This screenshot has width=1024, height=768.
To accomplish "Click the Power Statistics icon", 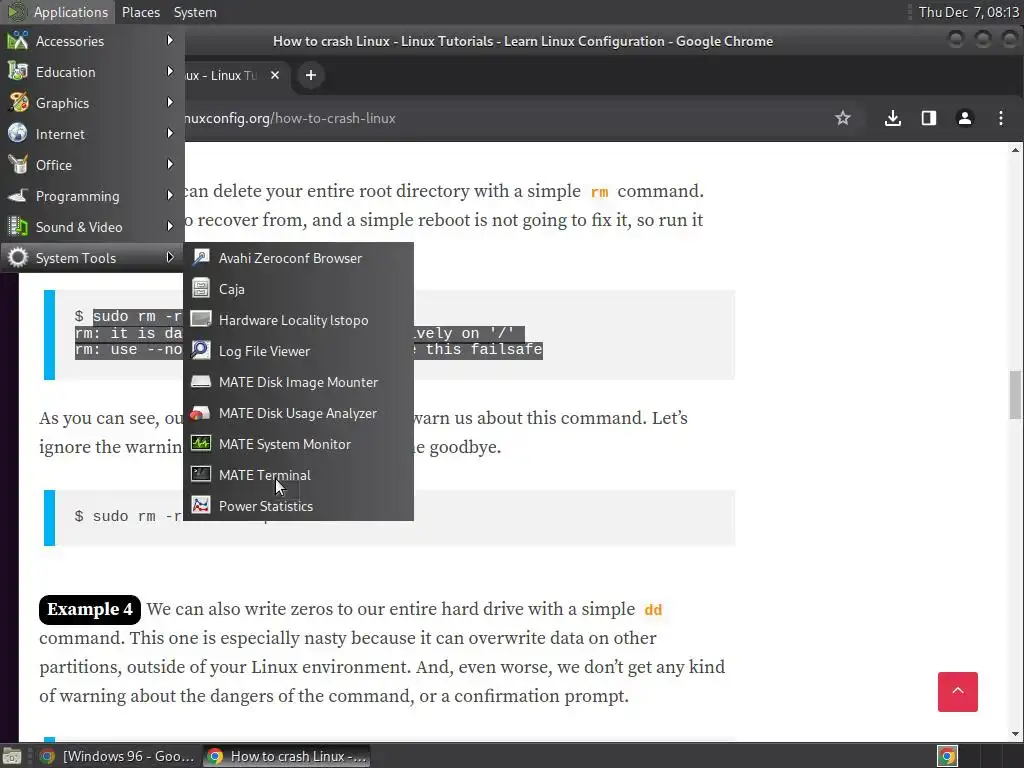I will (200, 506).
